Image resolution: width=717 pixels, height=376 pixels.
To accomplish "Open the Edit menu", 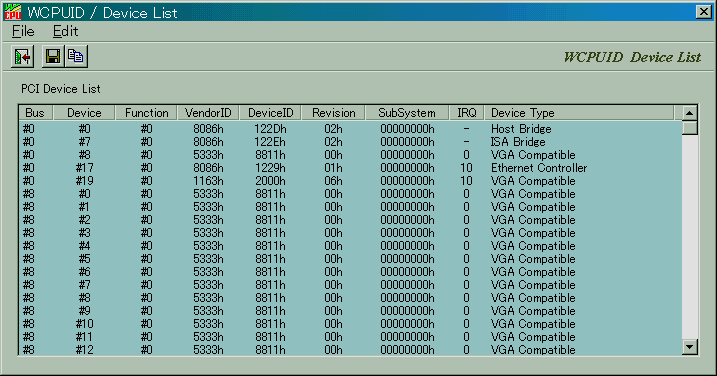I will point(65,31).
